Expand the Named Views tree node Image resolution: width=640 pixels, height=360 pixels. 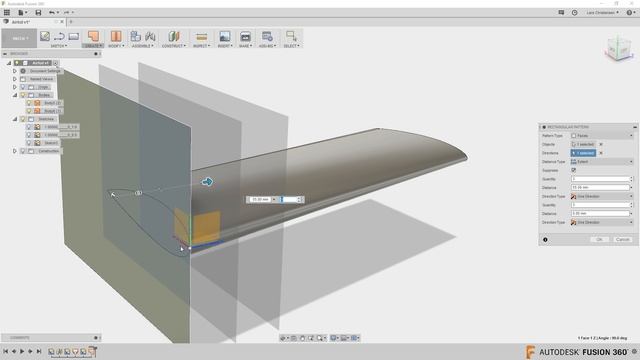tap(15, 79)
